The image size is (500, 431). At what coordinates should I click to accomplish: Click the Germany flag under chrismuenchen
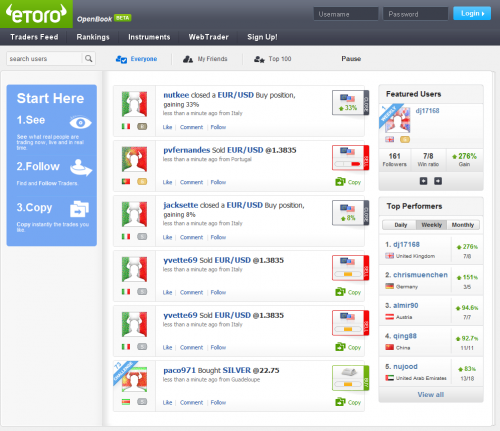(x=389, y=286)
